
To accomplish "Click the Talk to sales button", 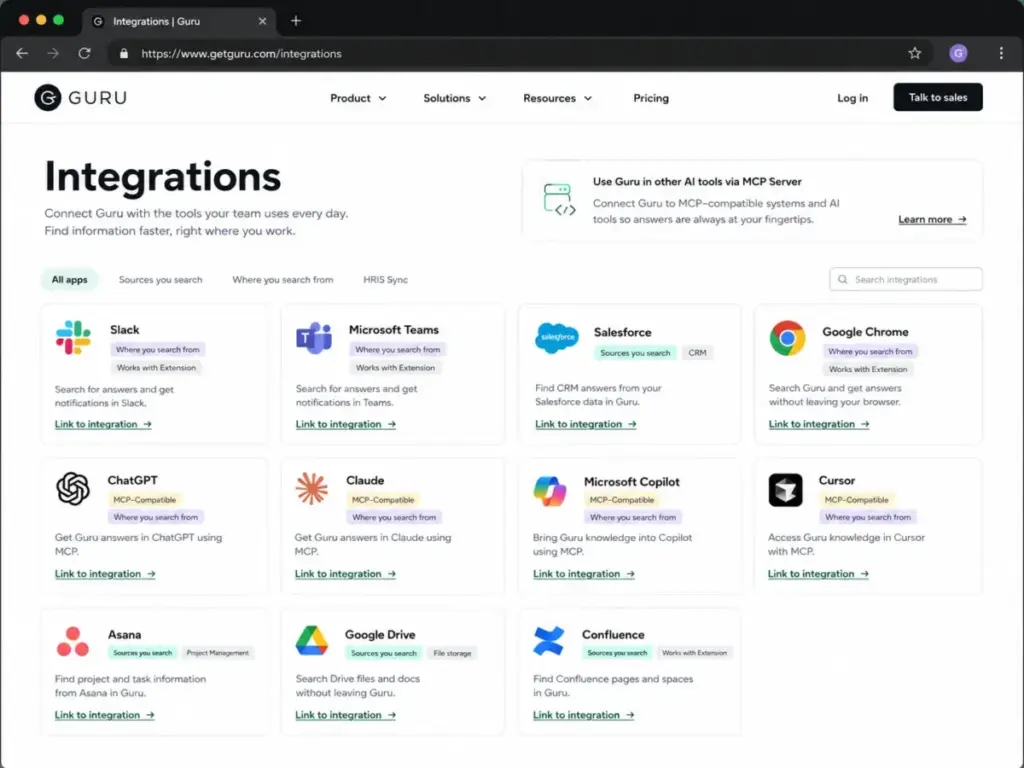I will (x=938, y=97).
